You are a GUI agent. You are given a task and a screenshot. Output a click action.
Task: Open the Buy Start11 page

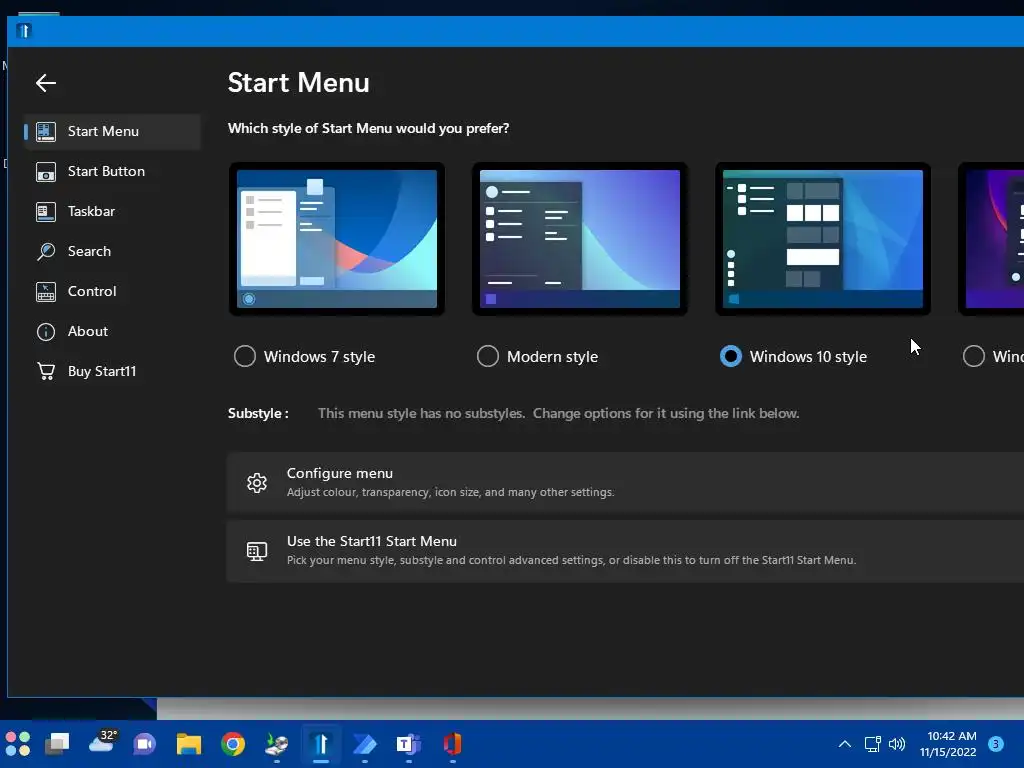pos(112,371)
